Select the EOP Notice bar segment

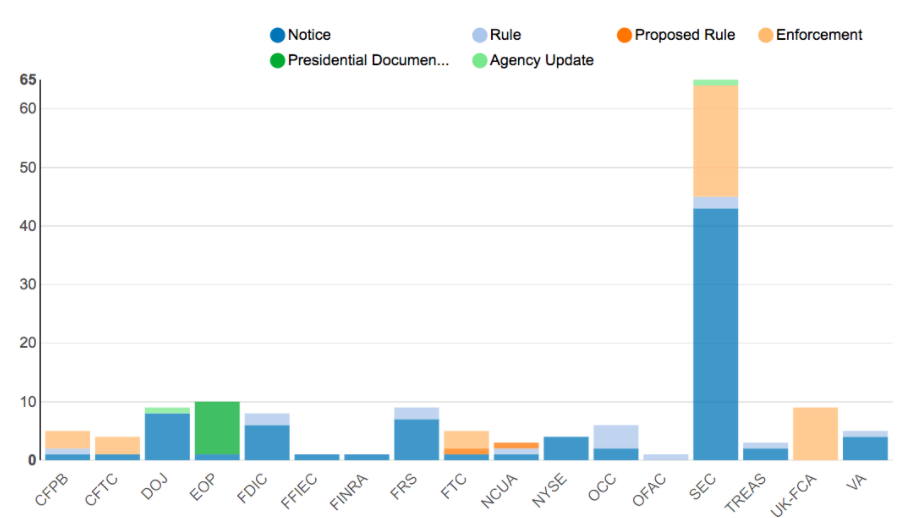point(217,457)
